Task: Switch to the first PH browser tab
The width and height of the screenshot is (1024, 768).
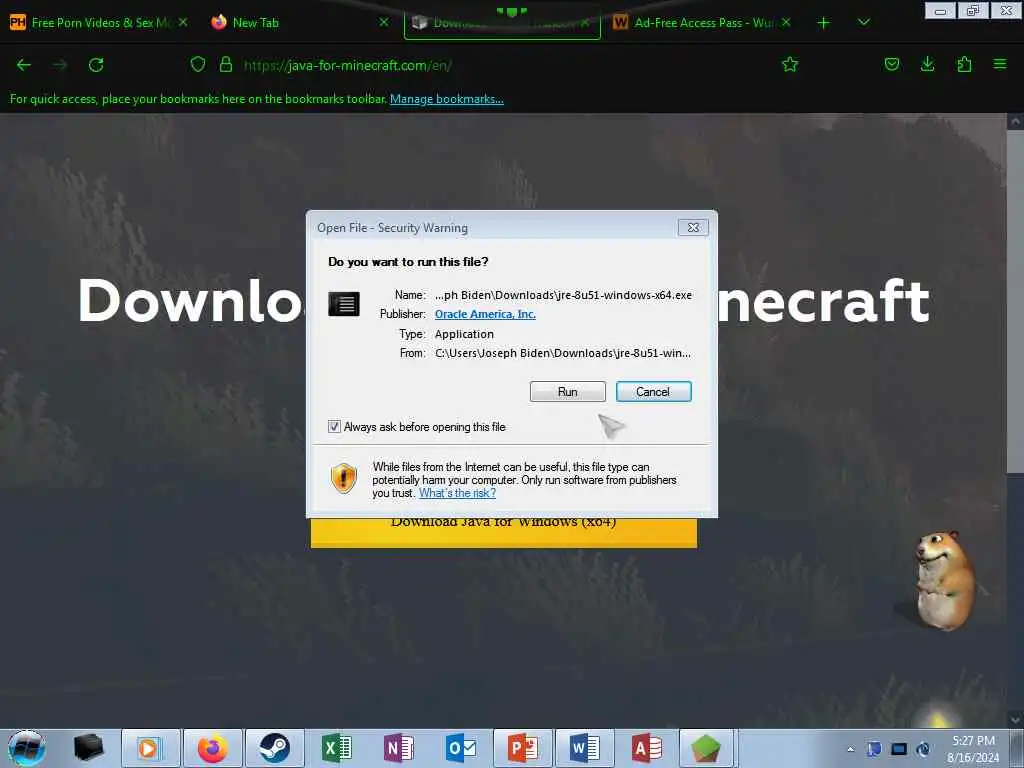Action: tap(98, 23)
